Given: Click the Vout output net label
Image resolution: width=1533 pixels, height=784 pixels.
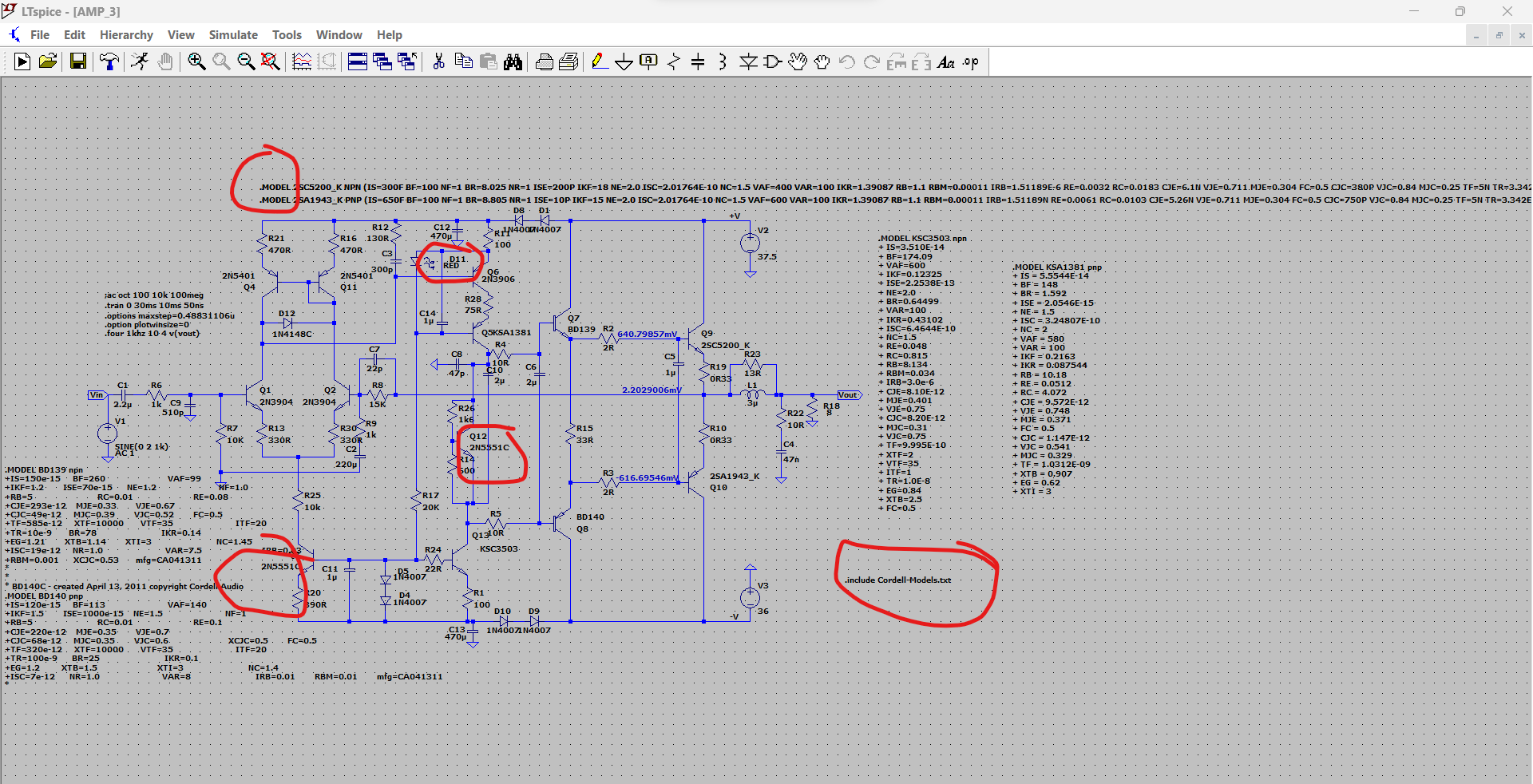Looking at the screenshot, I should click(850, 394).
